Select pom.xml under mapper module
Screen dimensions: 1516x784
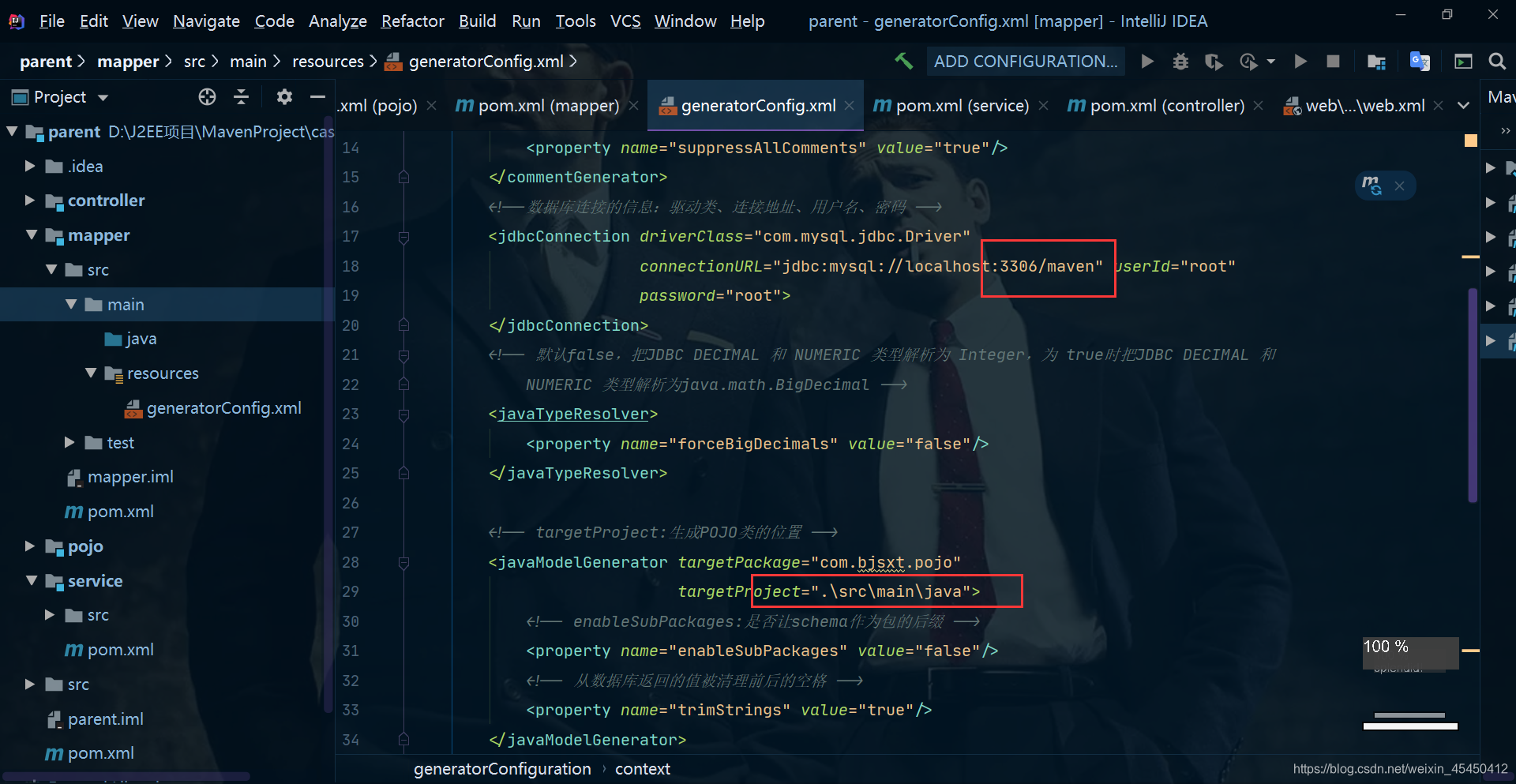click(109, 512)
